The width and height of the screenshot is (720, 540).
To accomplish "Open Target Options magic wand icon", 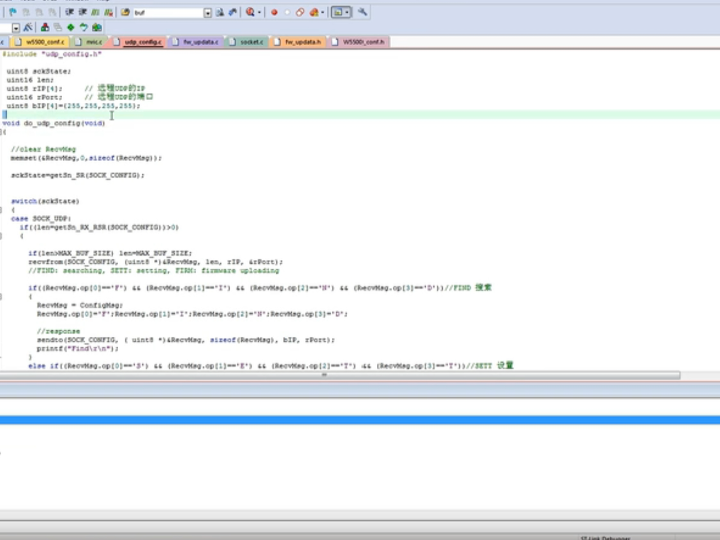I will (x=29, y=27).
